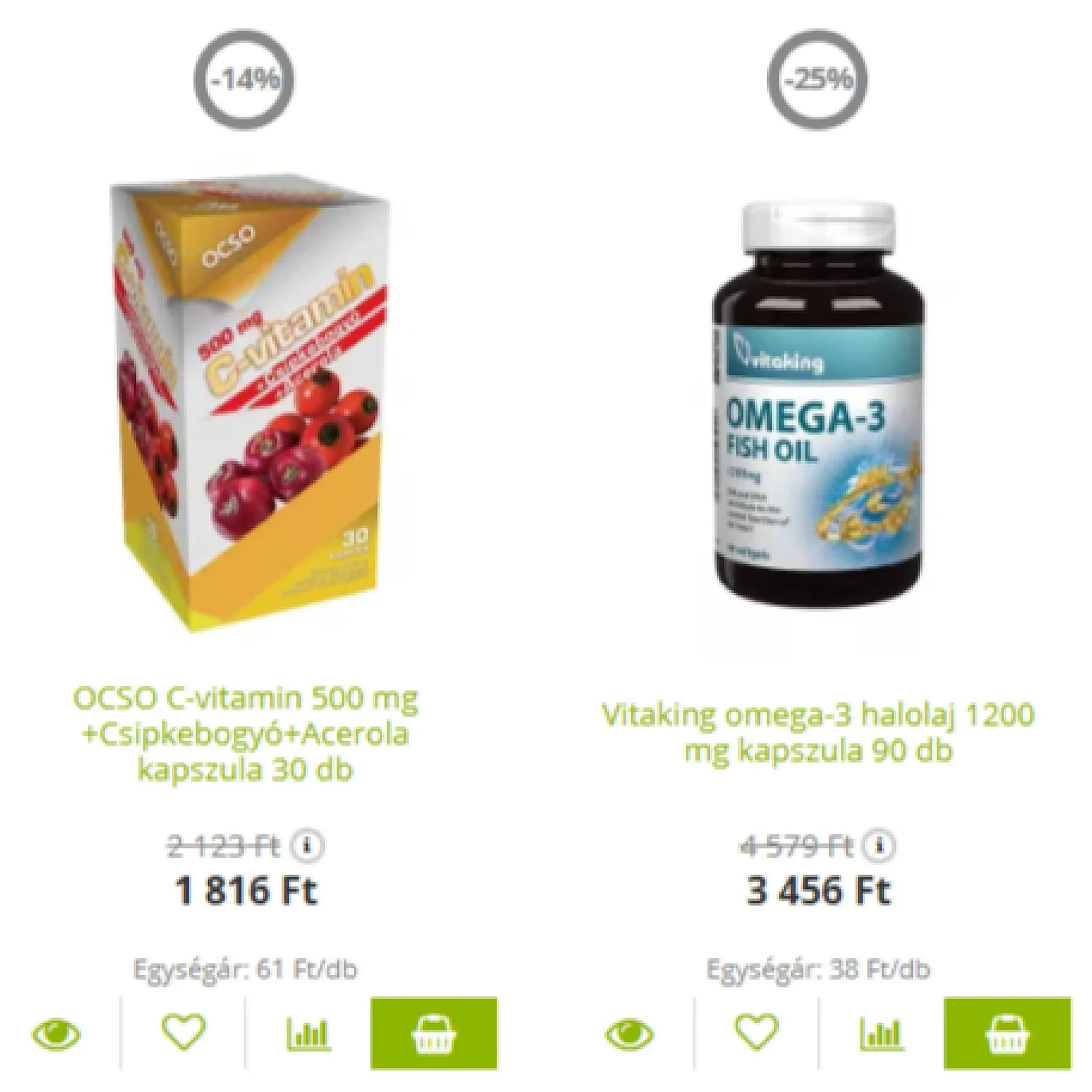This screenshot has width=1092, height=1092.
Task: Click the 1 816 Ft sale price
Action: click(x=246, y=891)
